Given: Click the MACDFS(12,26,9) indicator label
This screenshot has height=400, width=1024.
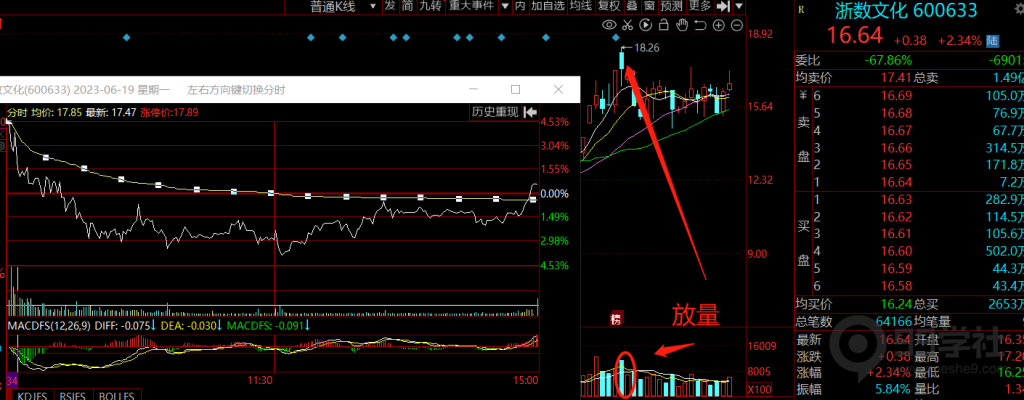Looking at the screenshot, I should (49, 325).
